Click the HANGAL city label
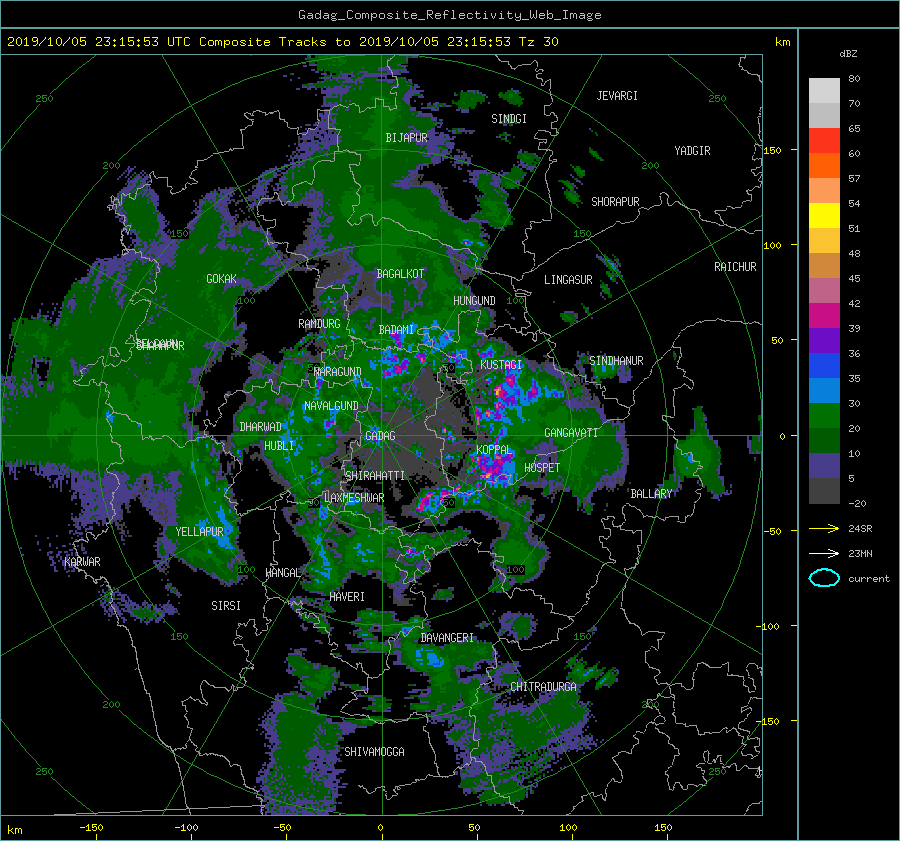The width and height of the screenshot is (900, 841). pyautogui.click(x=283, y=573)
